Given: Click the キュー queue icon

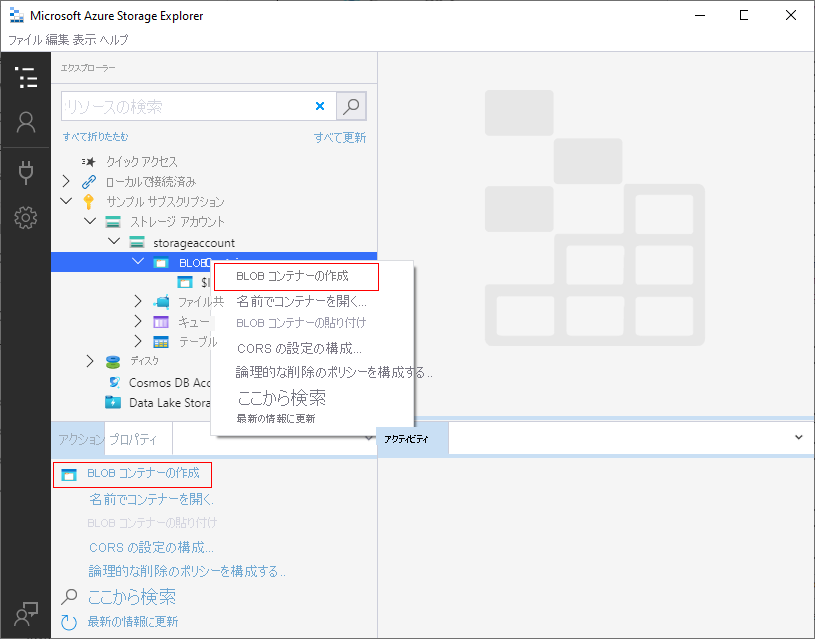Looking at the screenshot, I should 161,322.
